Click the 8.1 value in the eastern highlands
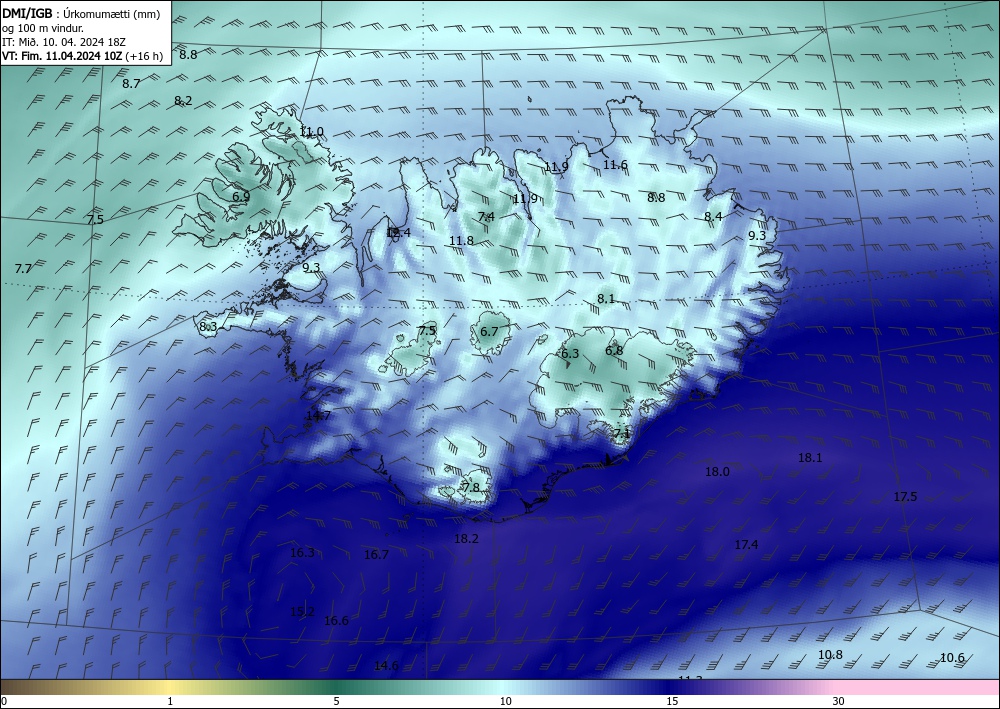 [606, 299]
